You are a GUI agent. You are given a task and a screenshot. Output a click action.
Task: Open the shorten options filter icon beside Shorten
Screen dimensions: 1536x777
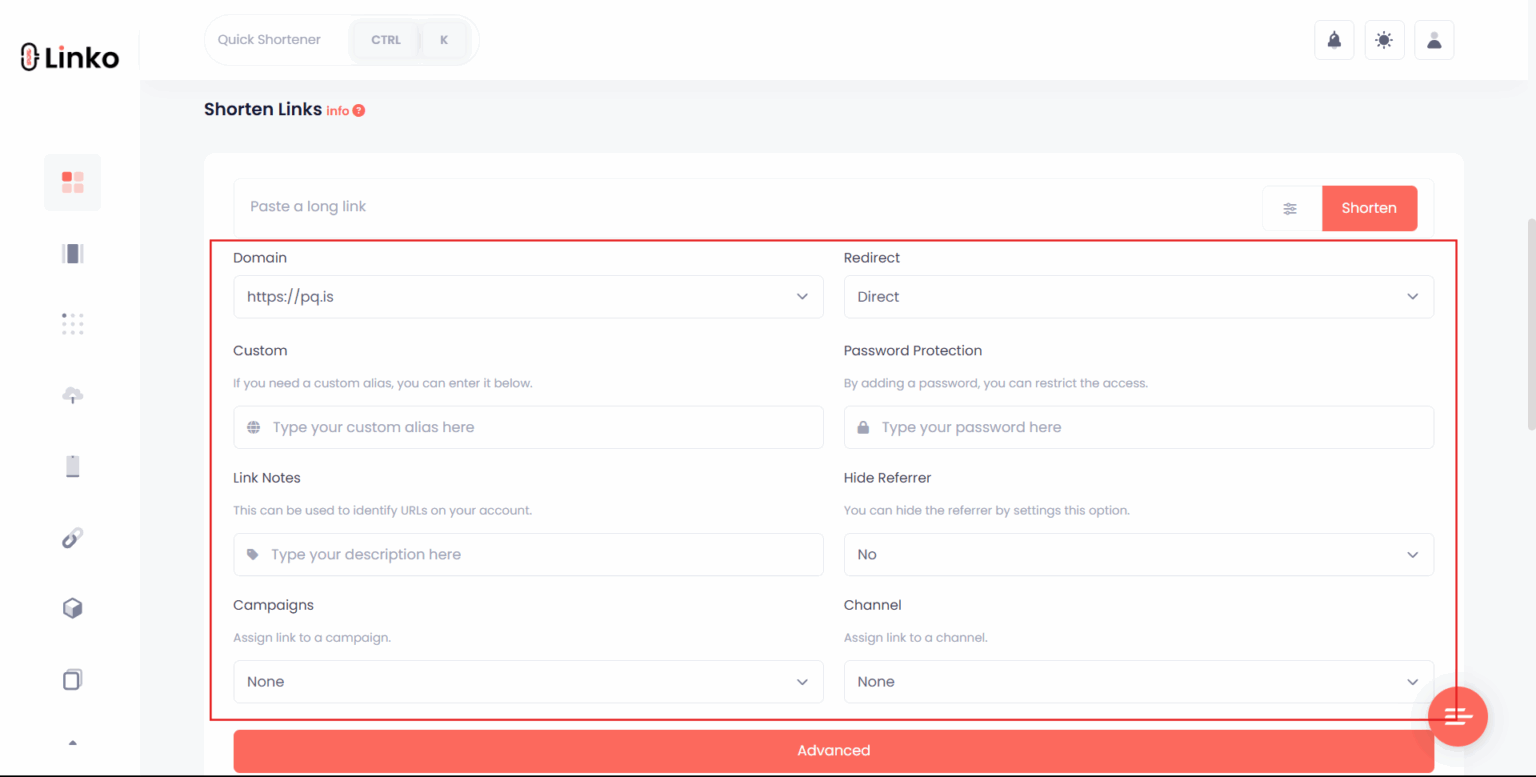[x=1290, y=208]
